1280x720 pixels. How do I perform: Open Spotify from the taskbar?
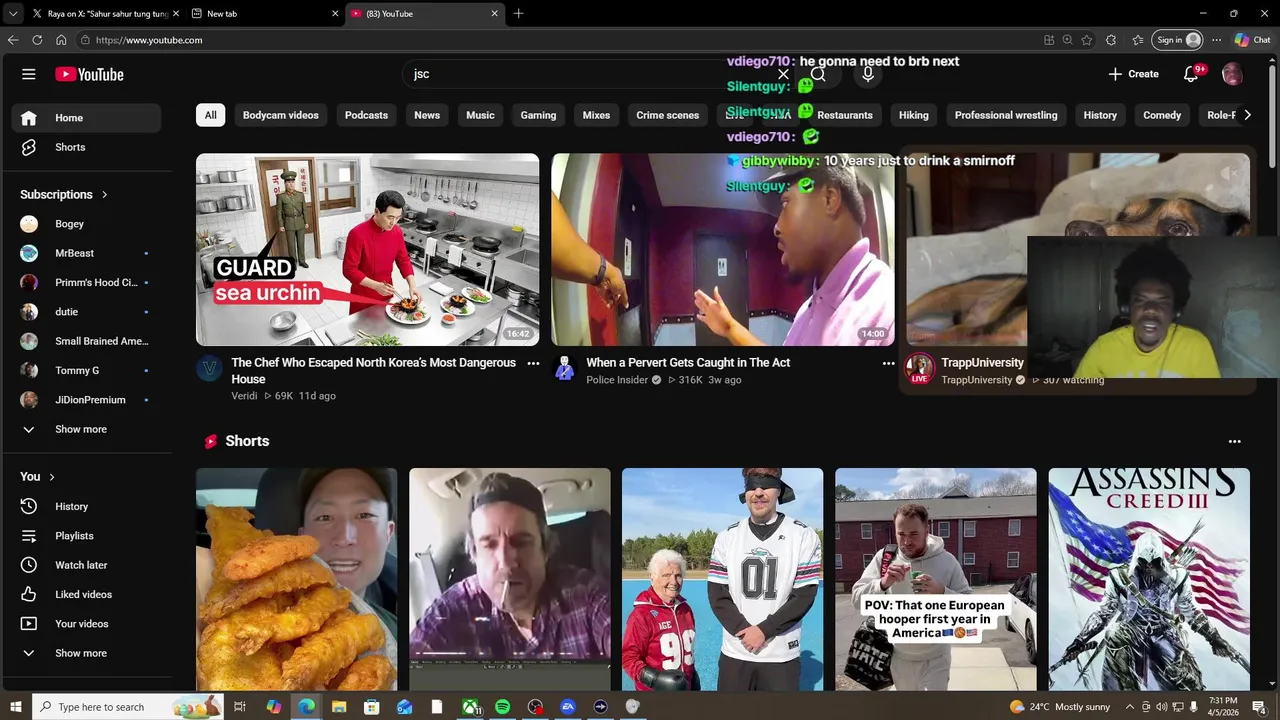click(x=502, y=707)
